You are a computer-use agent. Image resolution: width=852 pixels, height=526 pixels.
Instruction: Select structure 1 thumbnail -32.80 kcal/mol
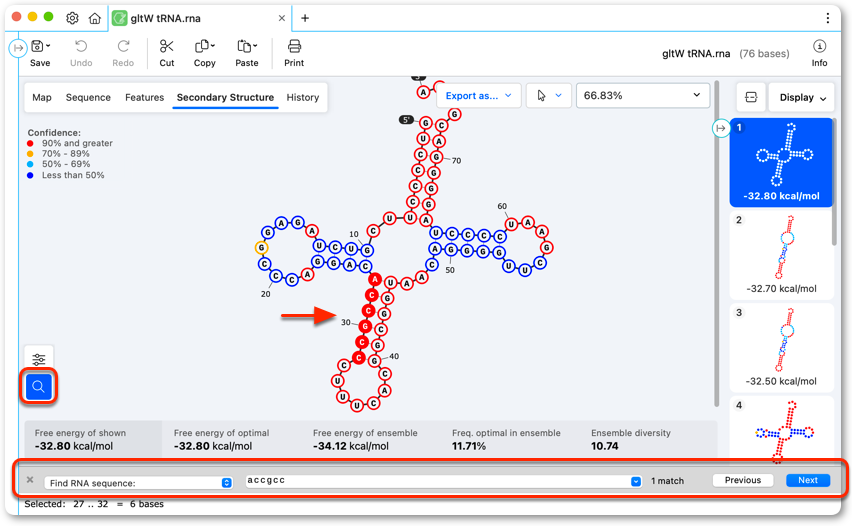(x=781, y=162)
